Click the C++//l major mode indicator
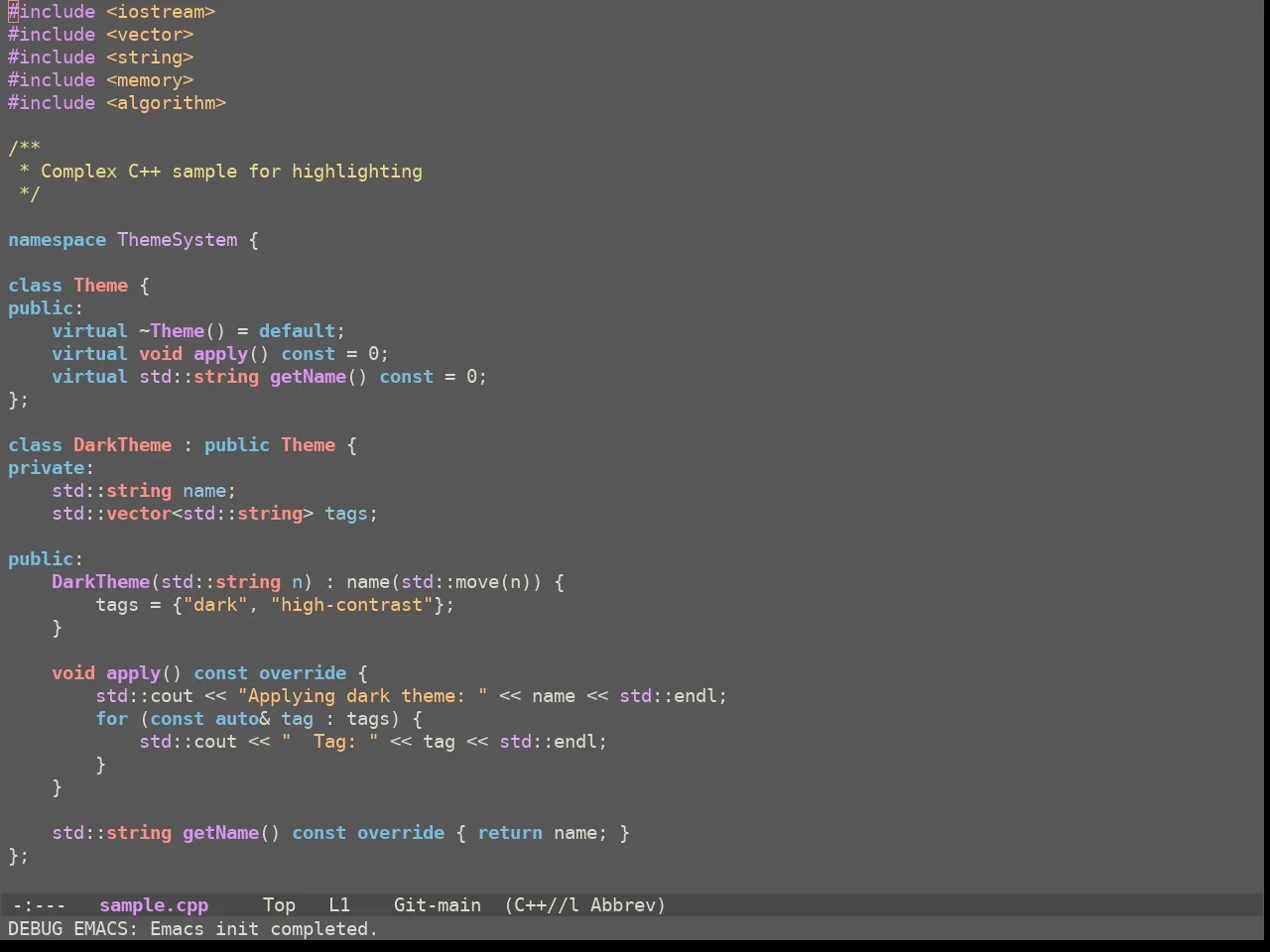The width and height of the screenshot is (1270, 952). 547,905
